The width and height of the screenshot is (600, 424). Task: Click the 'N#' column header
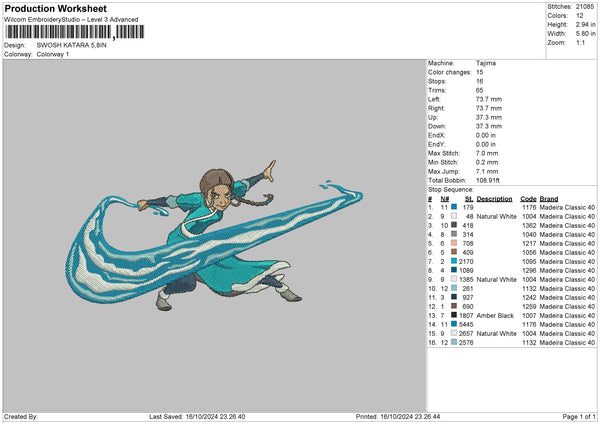tap(445, 199)
